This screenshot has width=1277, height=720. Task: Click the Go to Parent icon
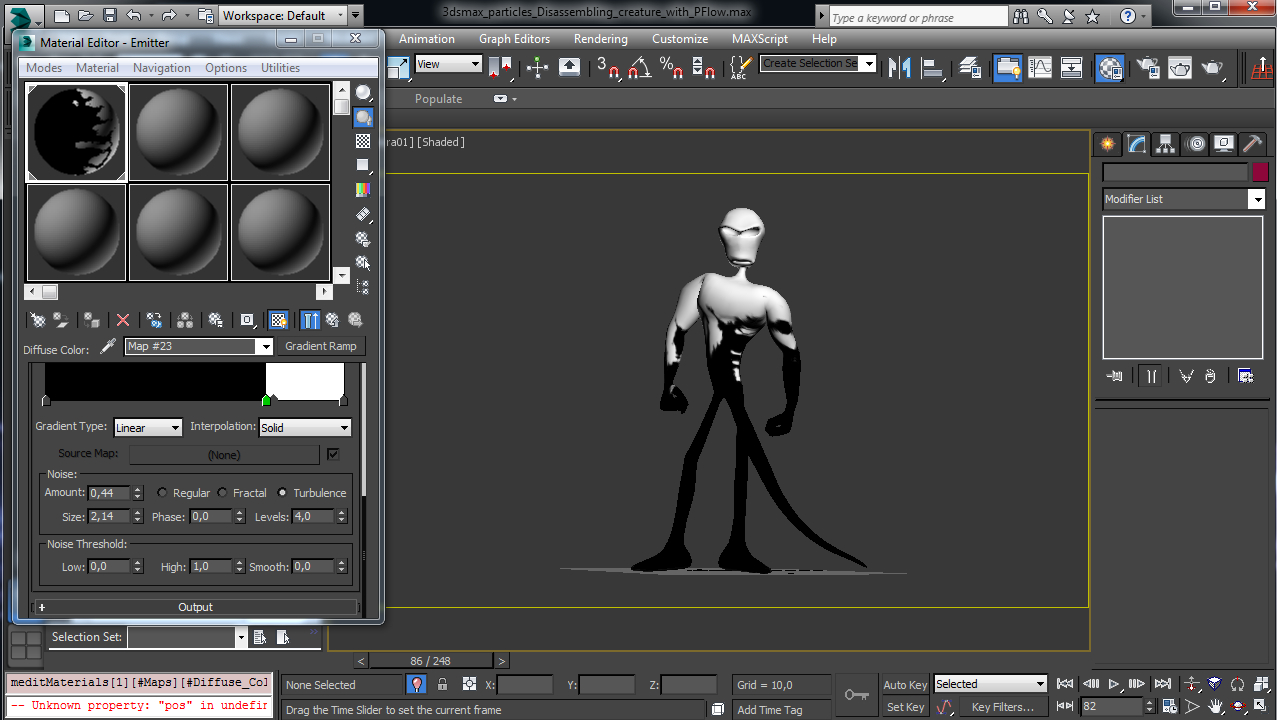click(x=332, y=320)
